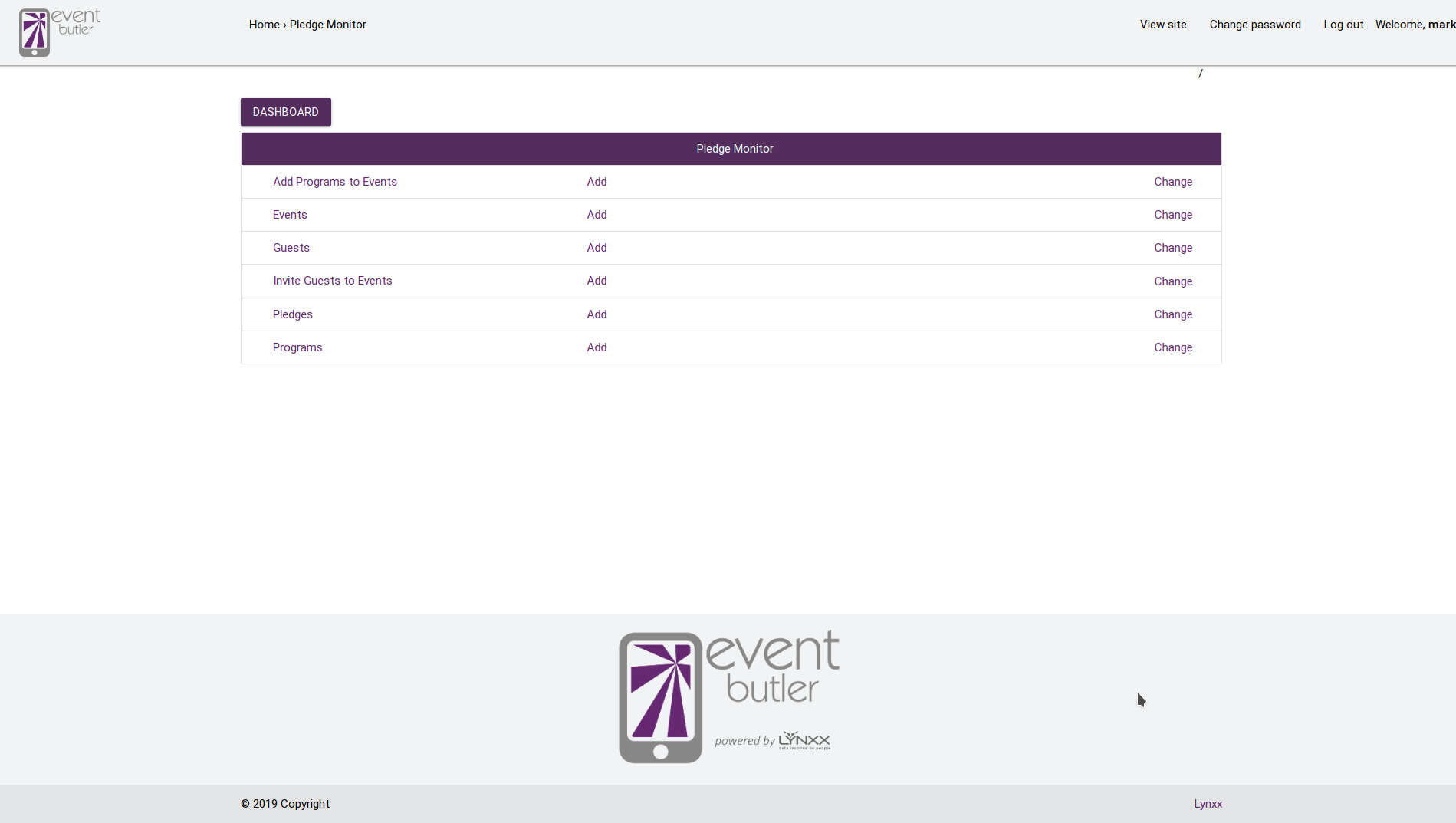Open the Add Programs to Events list
The image size is (1456, 823).
[334, 182]
